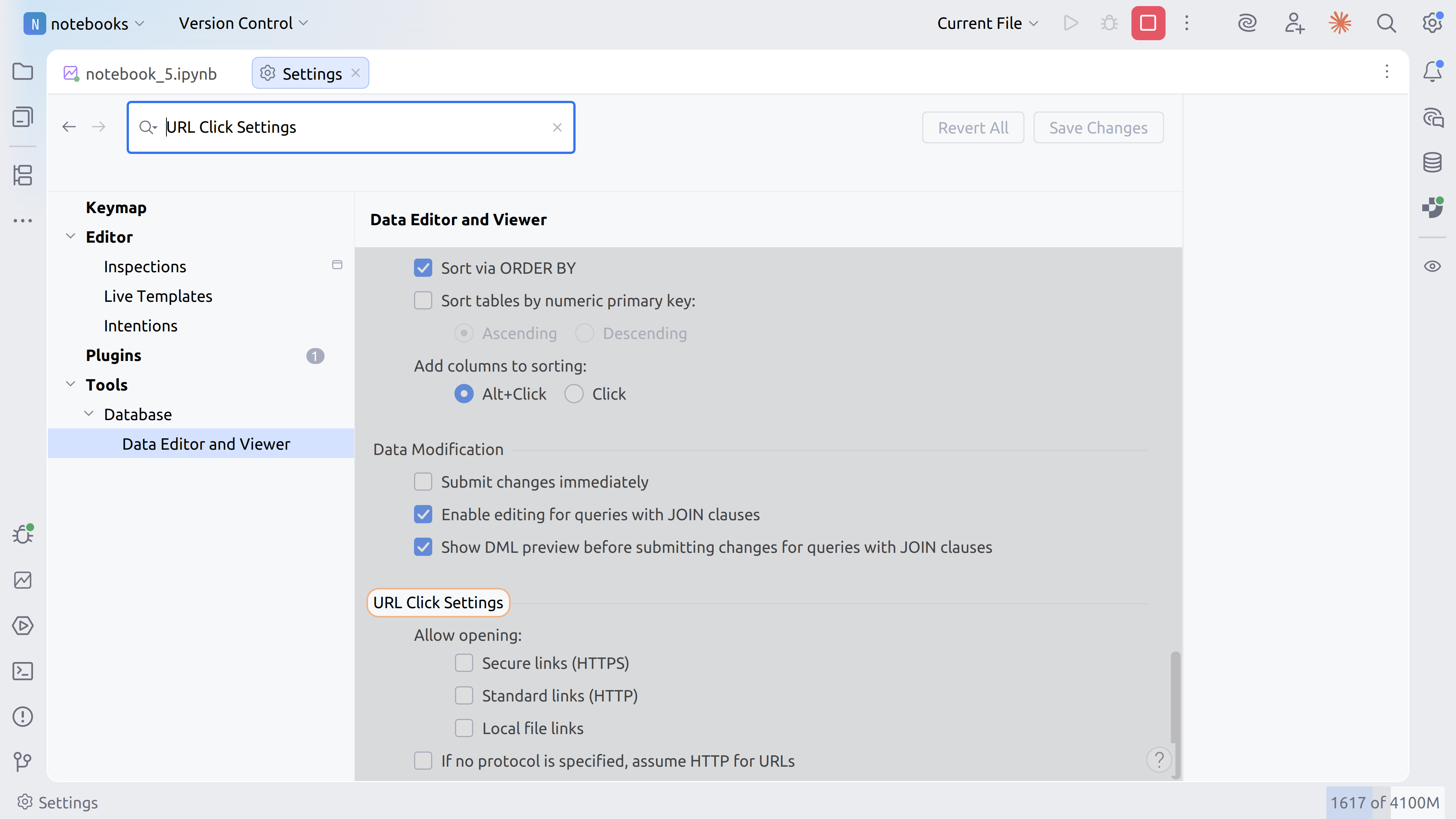Open the Git version control tool window
This screenshot has height=819, width=1456.
pos(23,761)
